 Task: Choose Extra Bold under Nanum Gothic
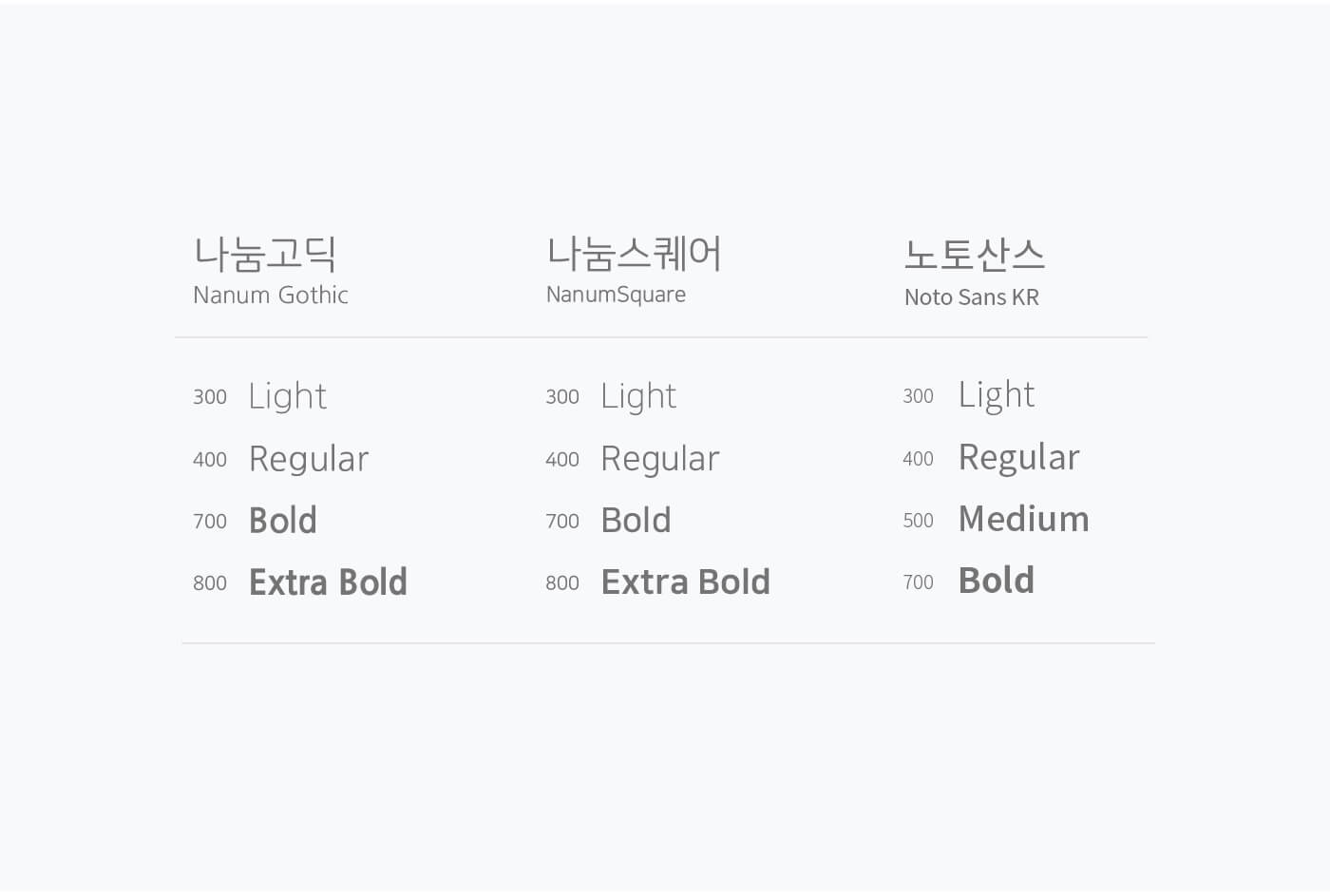pos(328,582)
